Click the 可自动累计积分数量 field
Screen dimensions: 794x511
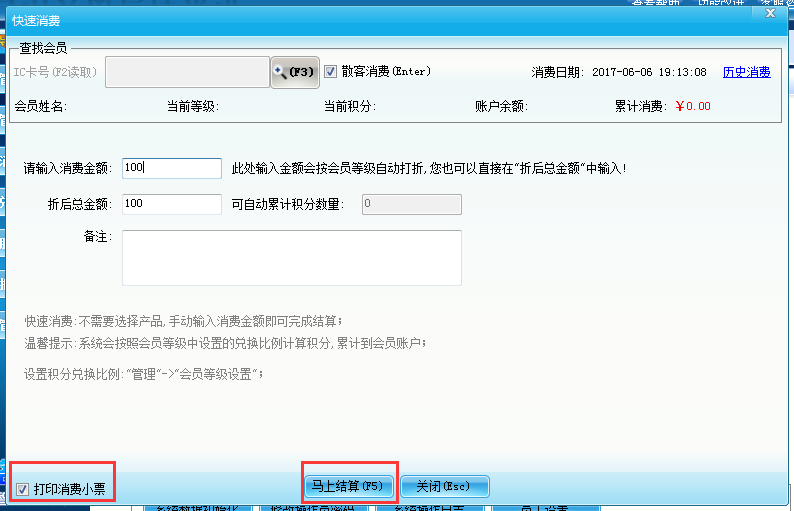point(412,204)
